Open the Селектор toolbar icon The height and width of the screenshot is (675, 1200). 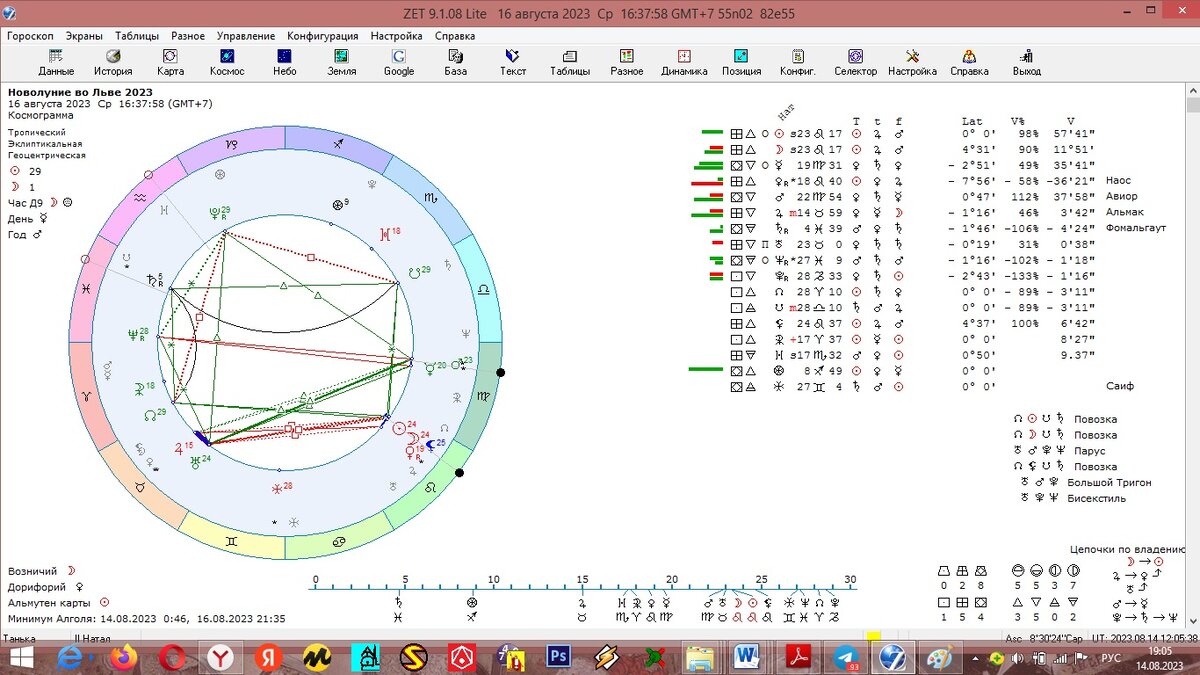(855, 63)
